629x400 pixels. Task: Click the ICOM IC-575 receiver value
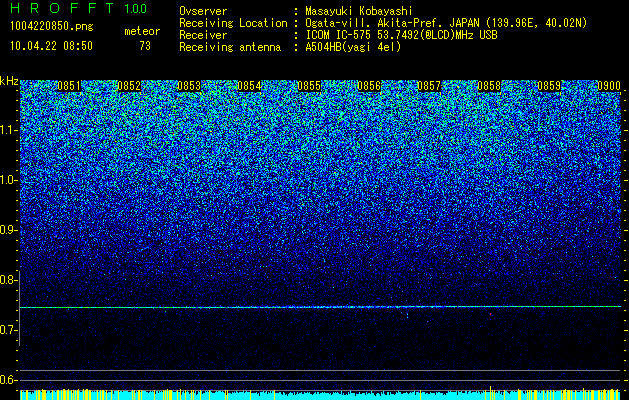click(x=401, y=35)
